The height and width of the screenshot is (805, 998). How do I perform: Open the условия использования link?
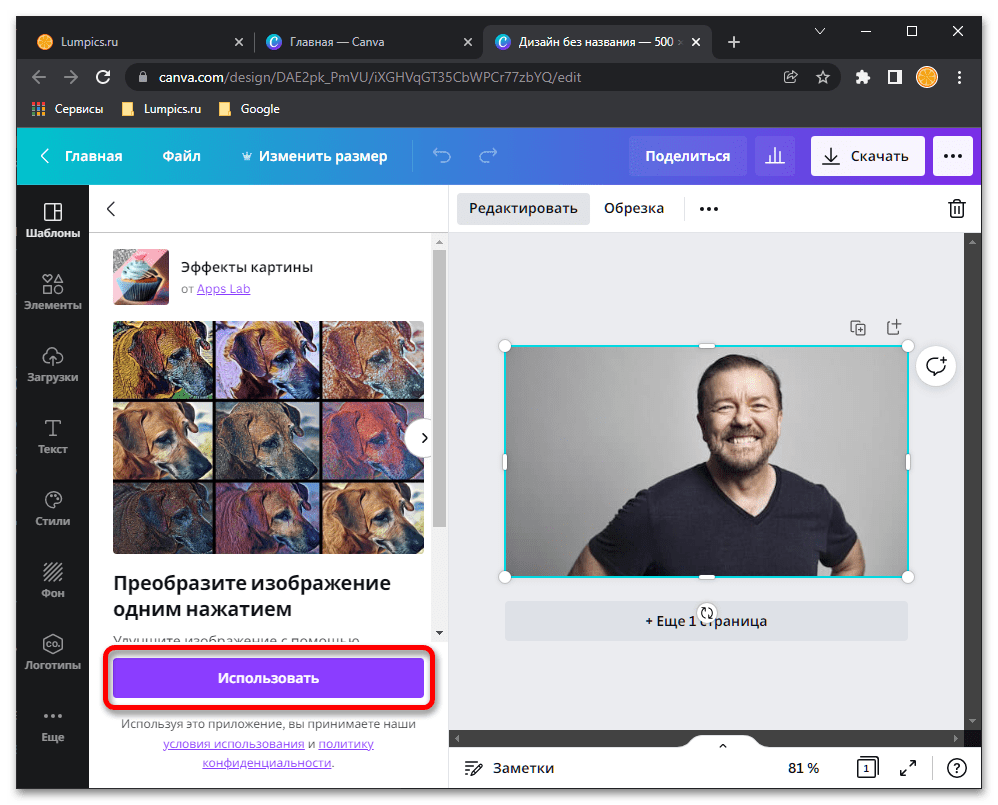tap(234, 744)
